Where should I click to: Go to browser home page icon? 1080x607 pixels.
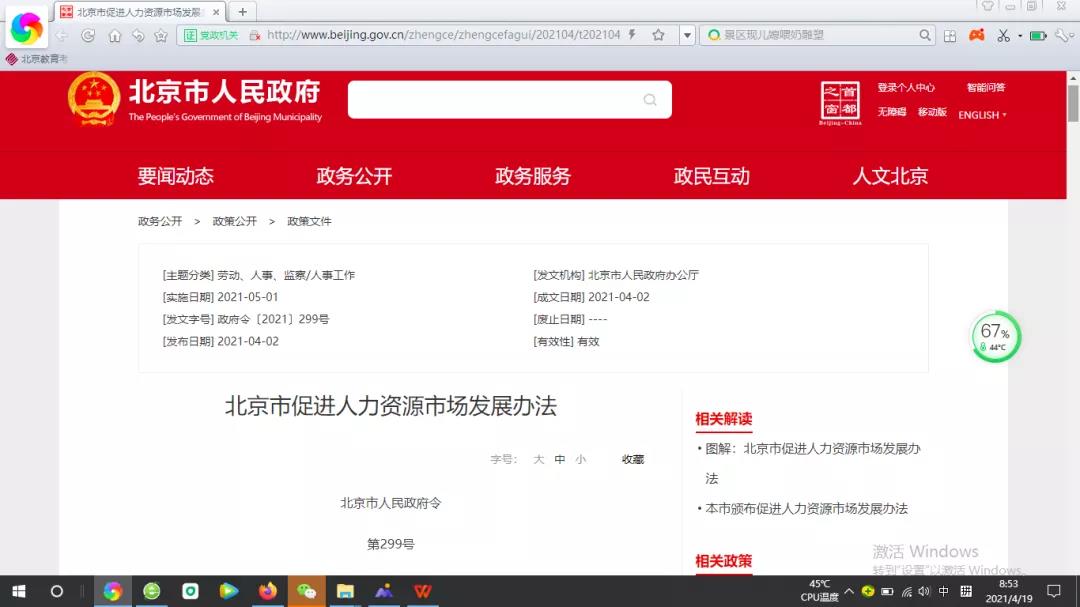click(114, 35)
